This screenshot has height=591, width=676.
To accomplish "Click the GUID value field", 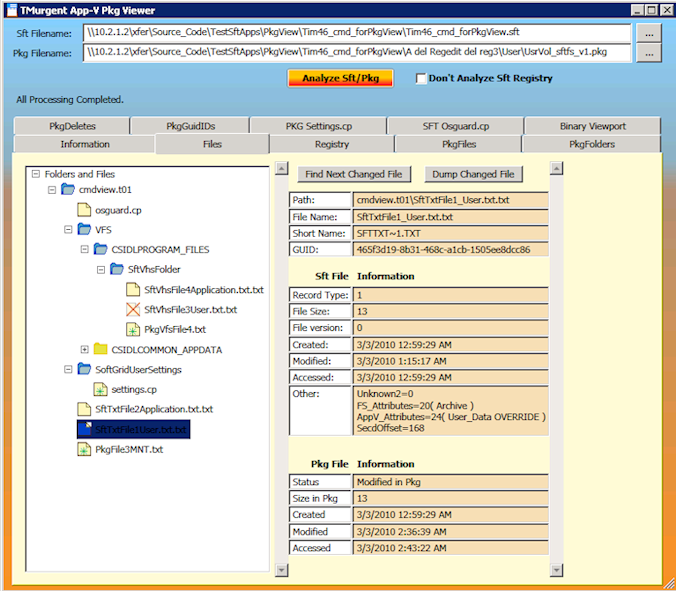I will (451, 249).
